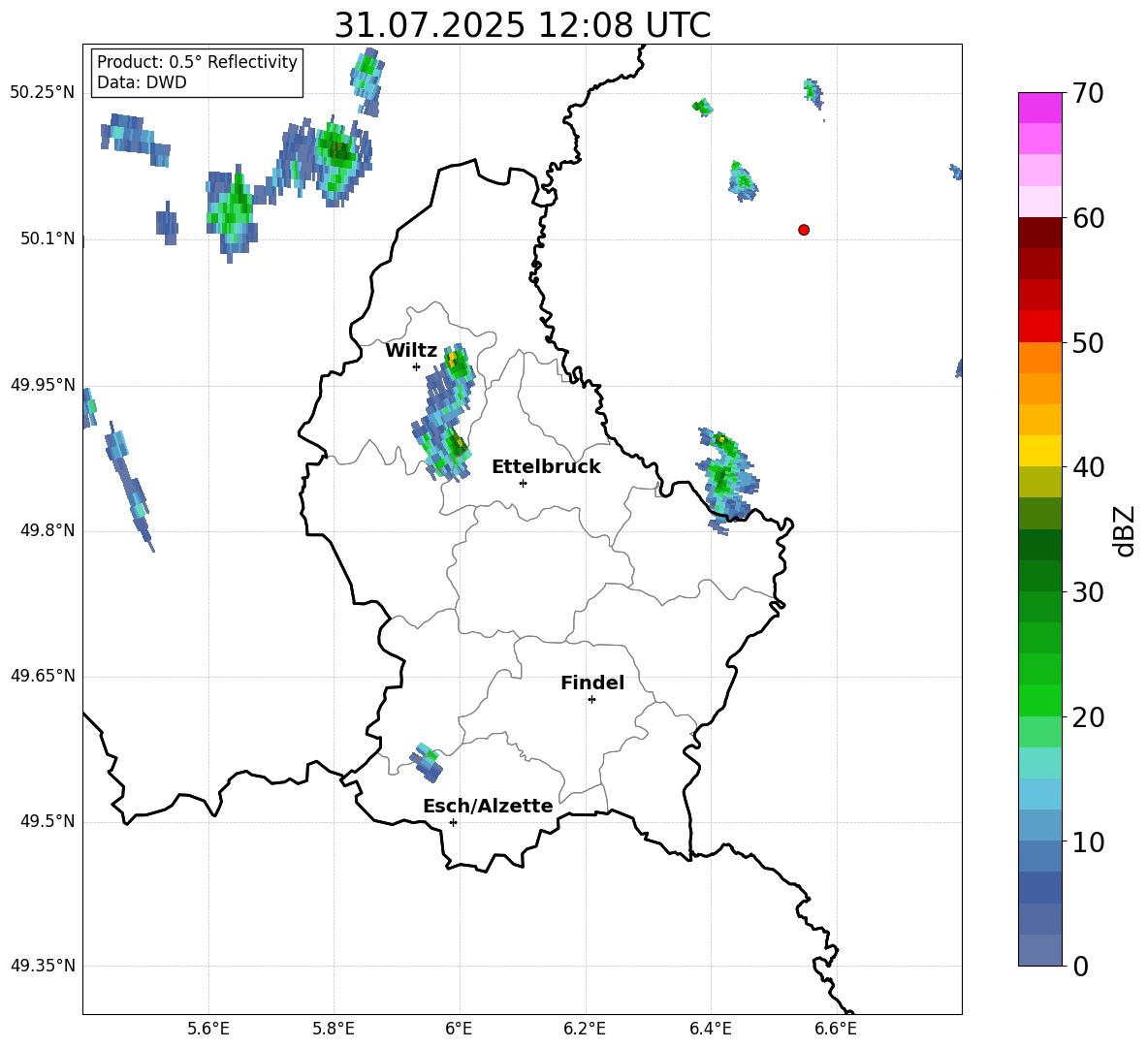Click the Findel station cross marker
Image resolution: width=1148 pixels, height=1048 pixels.
click(591, 700)
